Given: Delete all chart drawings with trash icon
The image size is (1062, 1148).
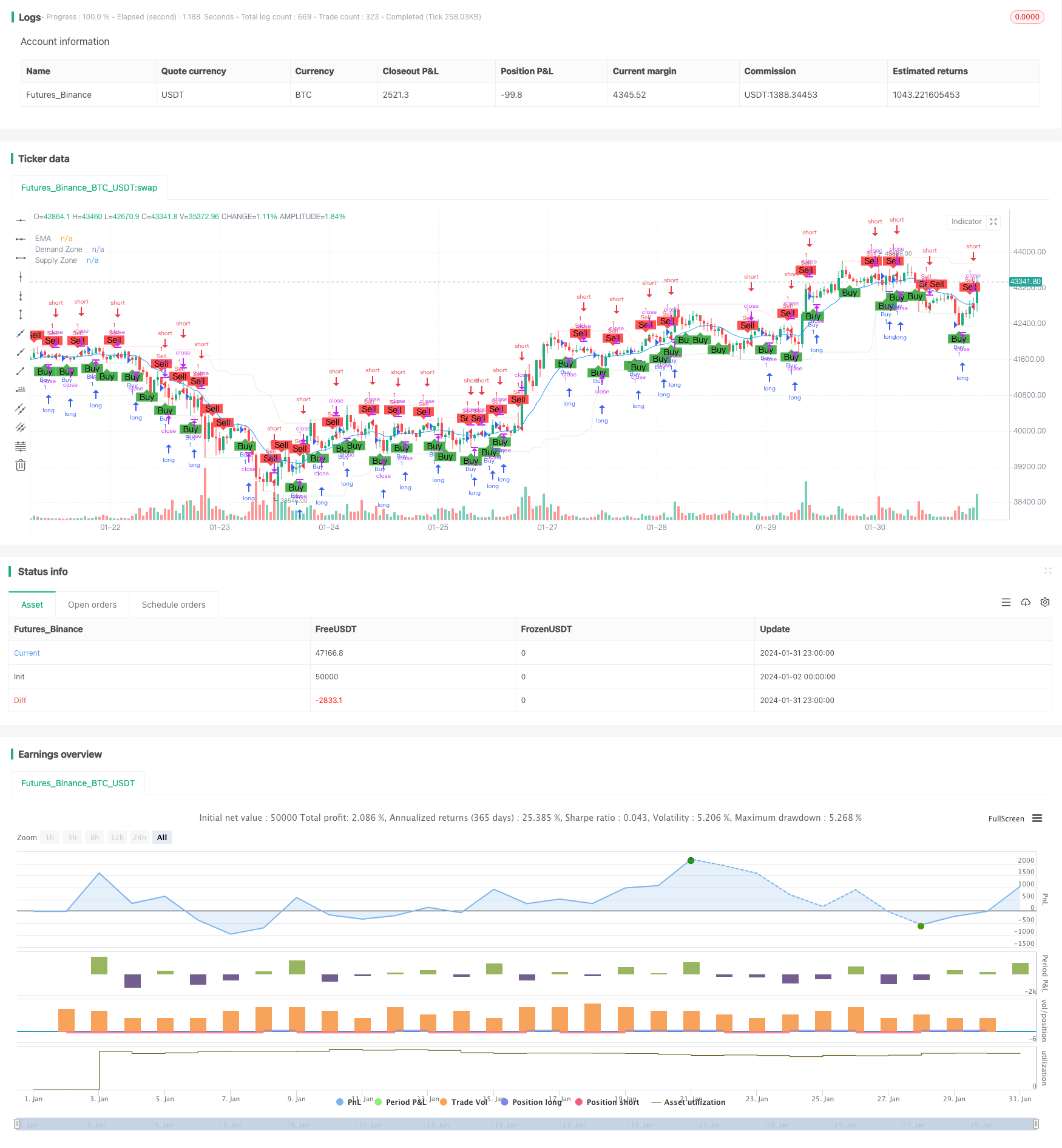Looking at the screenshot, I should [x=21, y=465].
